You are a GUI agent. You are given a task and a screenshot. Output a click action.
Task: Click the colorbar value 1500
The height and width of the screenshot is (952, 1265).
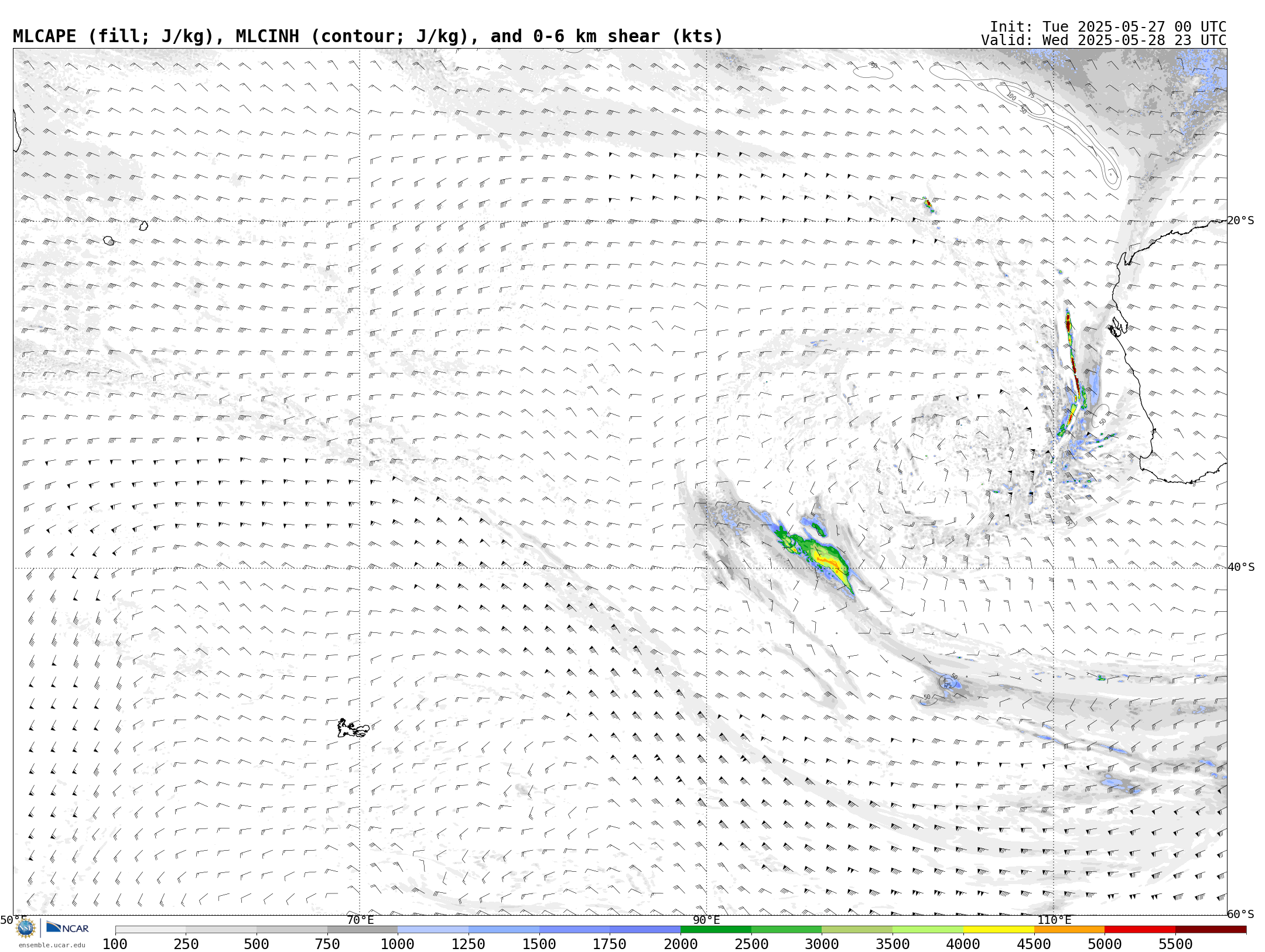pyautogui.click(x=539, y=944)
